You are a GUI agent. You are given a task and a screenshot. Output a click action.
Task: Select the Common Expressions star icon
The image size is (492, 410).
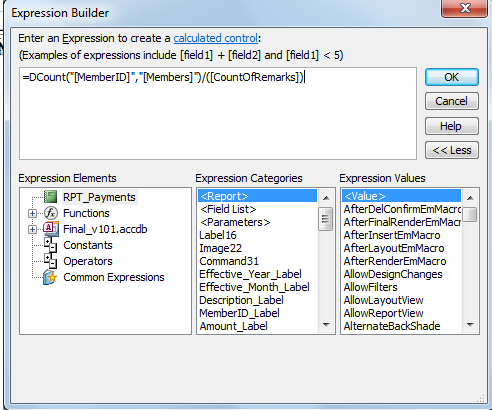[x=50, y=277]
